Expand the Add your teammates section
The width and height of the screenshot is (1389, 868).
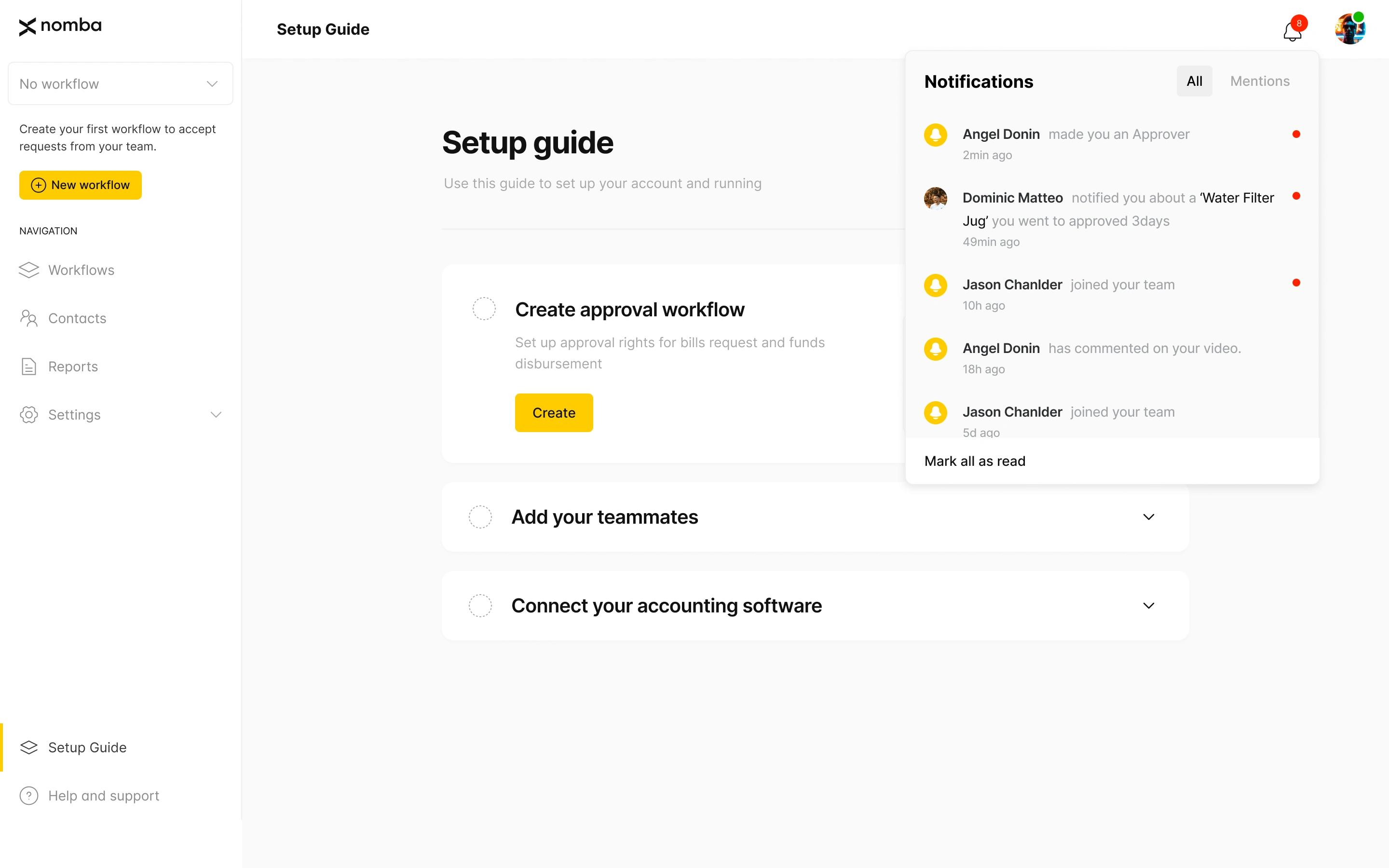coord(1148,516)
